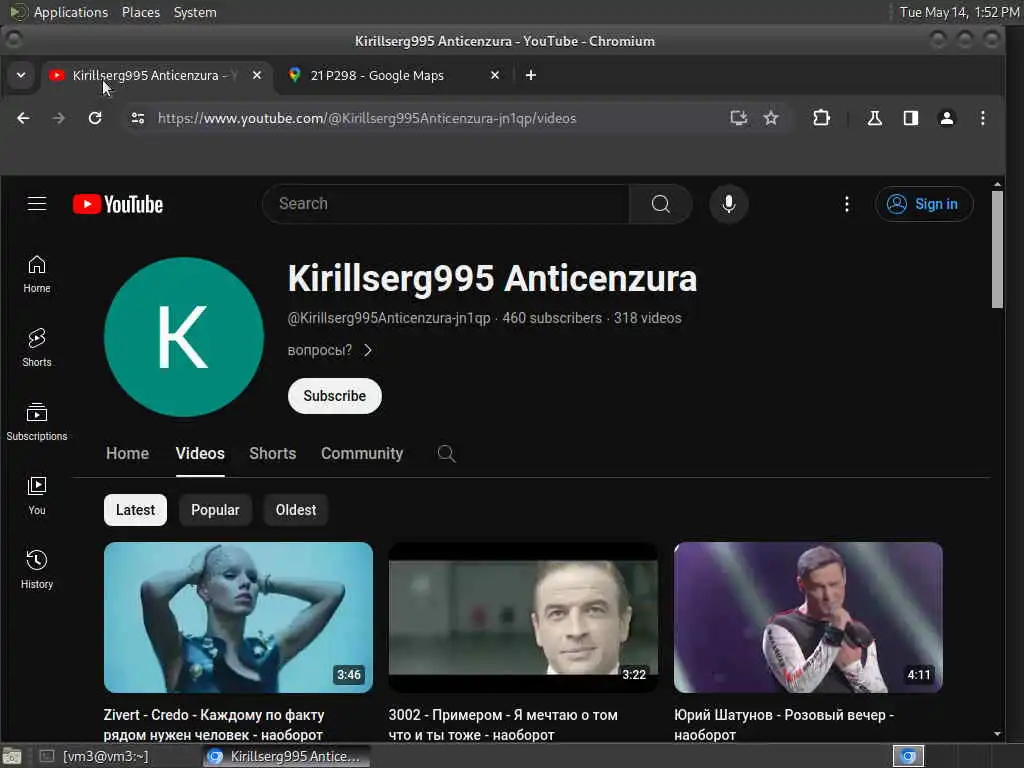Click the browser forward arrow
Viewport: 1024px width, 768px height.
tap(59, 118)
